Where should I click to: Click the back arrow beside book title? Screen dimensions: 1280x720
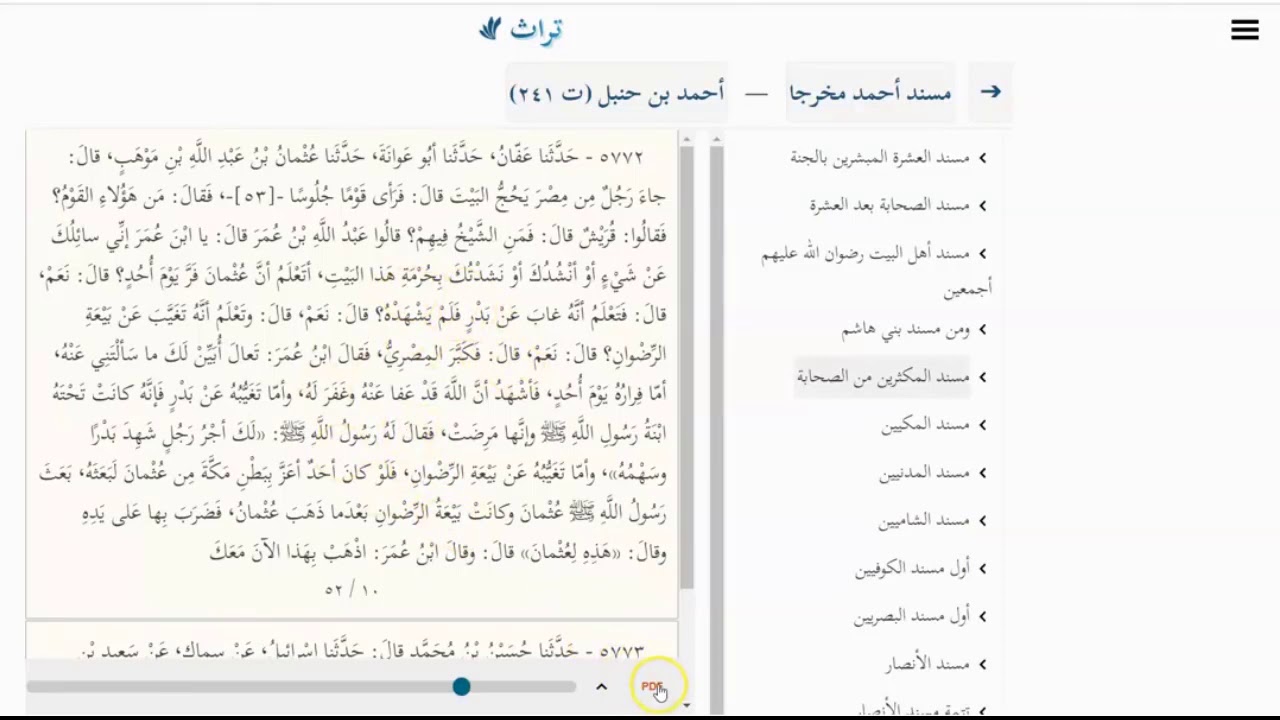click(990, 92)
